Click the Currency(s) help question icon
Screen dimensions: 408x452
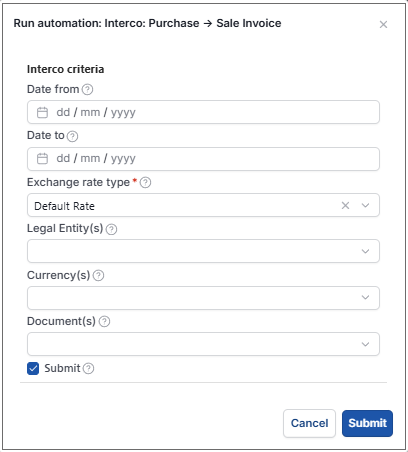click(x=98, y=275)
